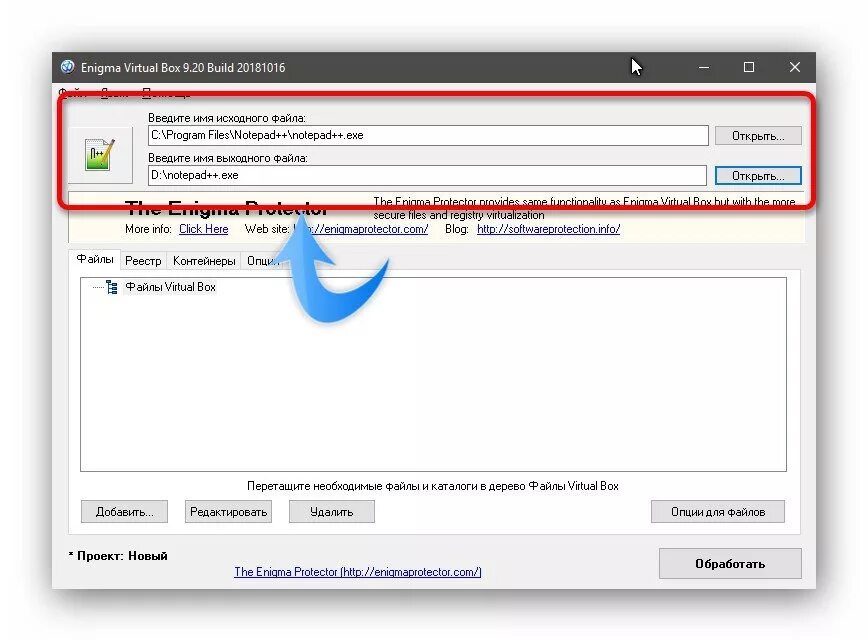Click the Добавить button

pos(125,512)
